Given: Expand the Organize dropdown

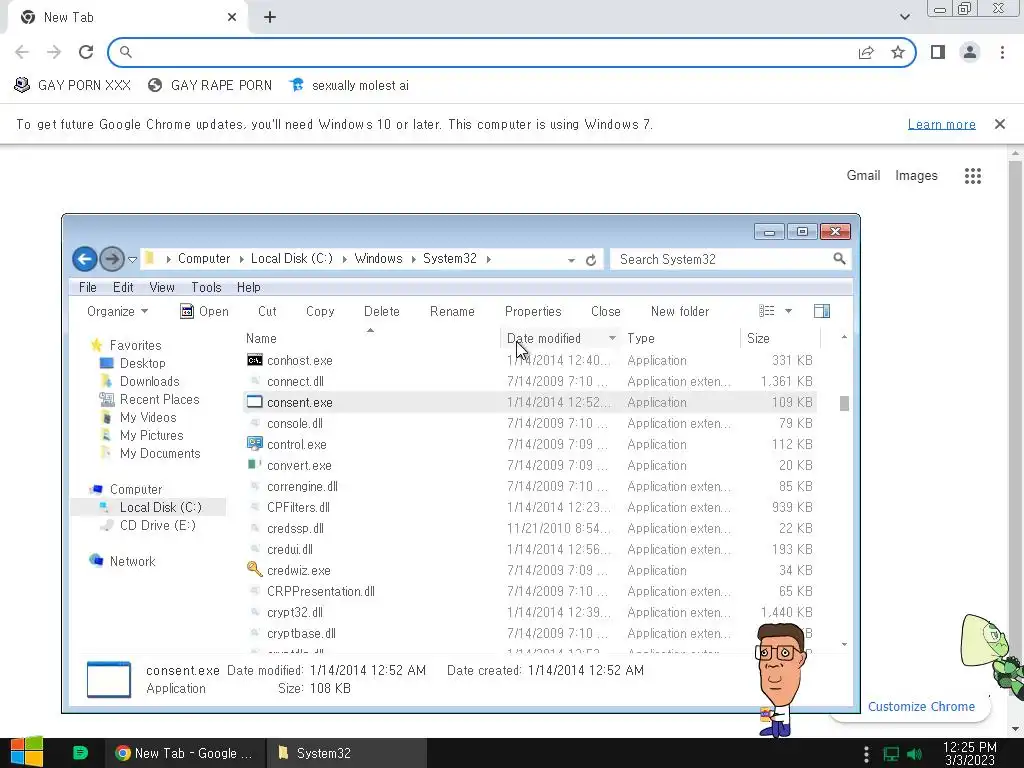Looking at the screenshot, I should point(118,312).
